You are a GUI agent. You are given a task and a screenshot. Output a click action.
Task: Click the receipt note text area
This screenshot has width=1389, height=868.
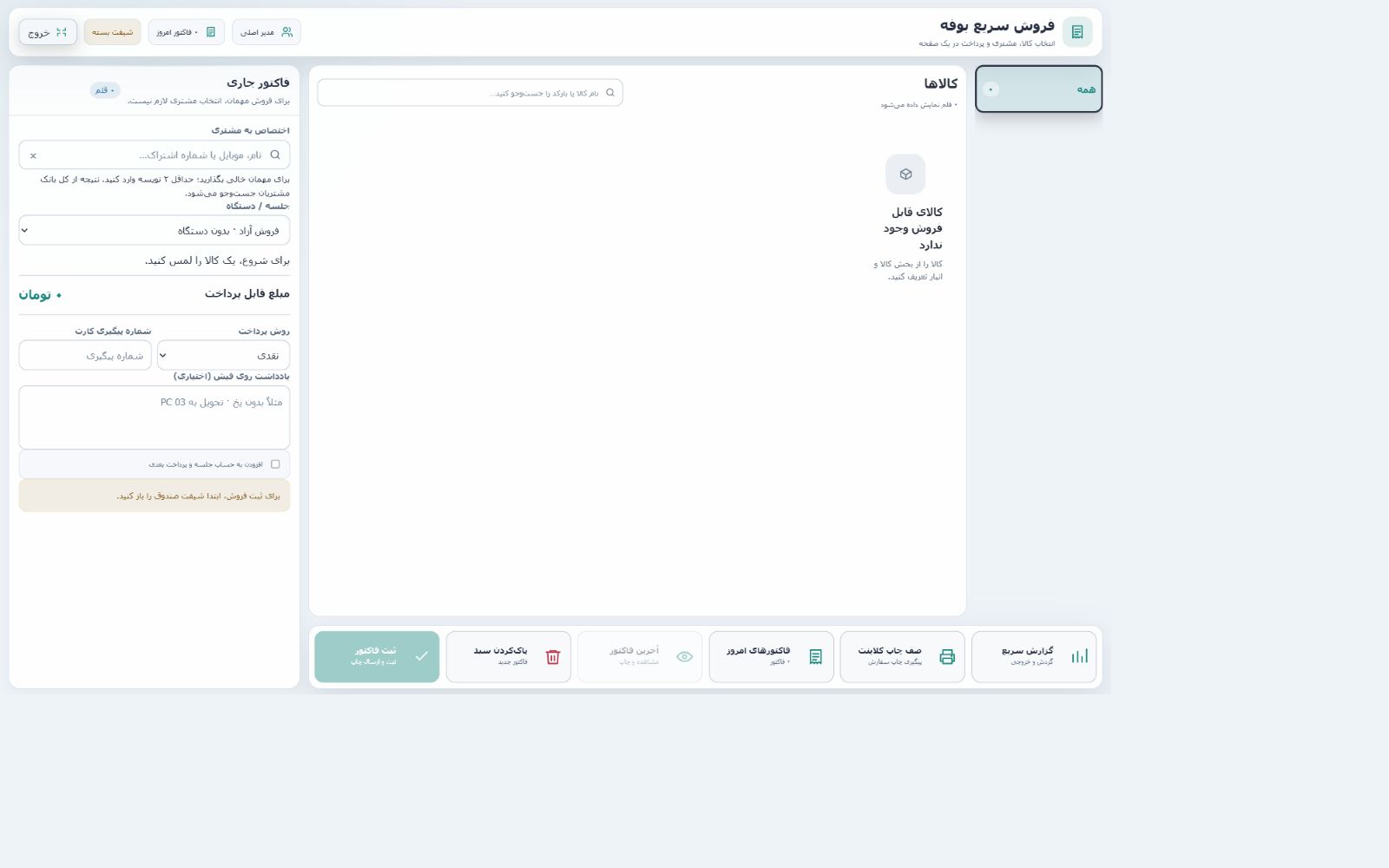click(x=155, y=417)
